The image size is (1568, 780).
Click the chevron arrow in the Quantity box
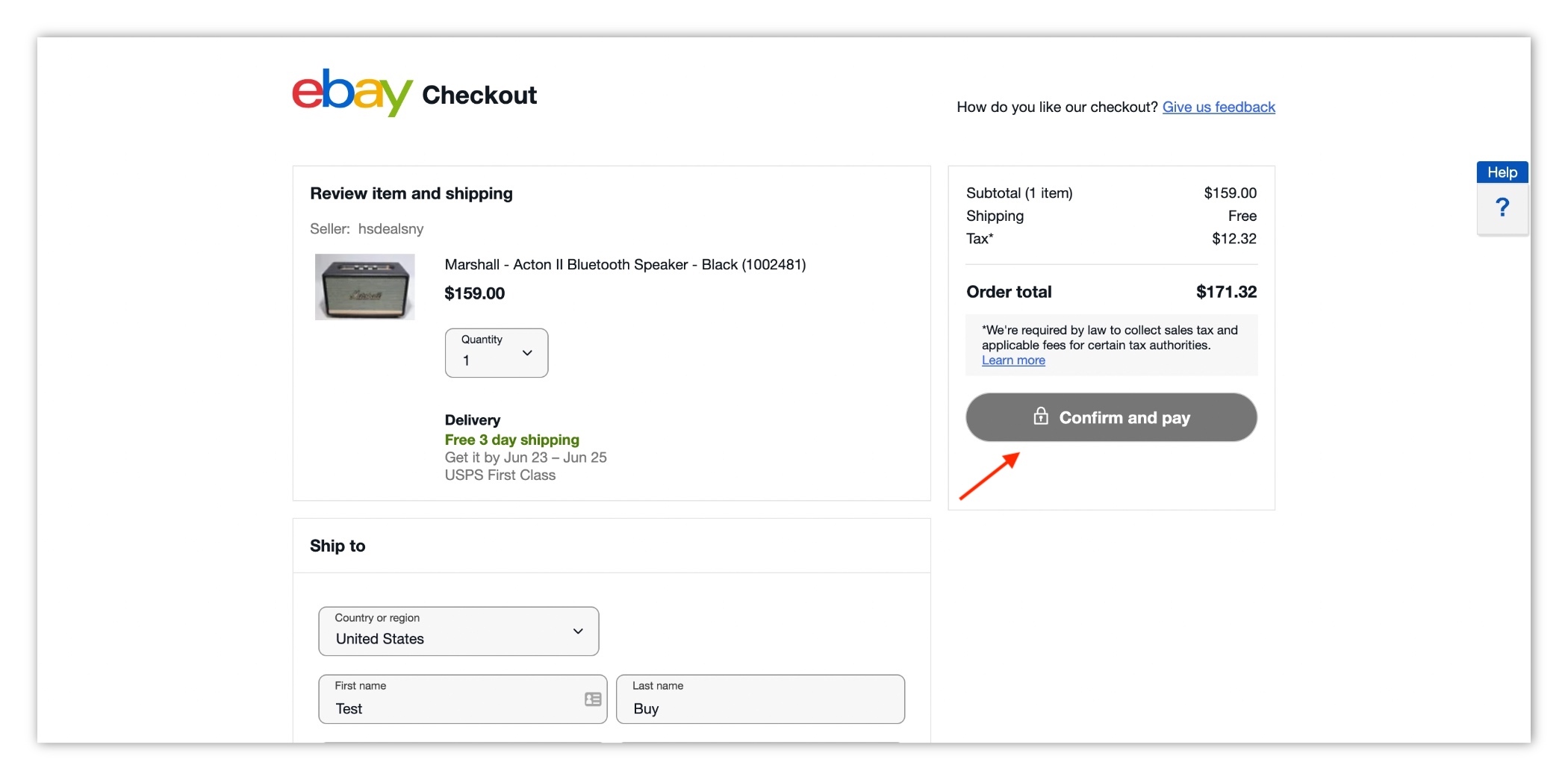pyautogui.click(x=527, y=353)
